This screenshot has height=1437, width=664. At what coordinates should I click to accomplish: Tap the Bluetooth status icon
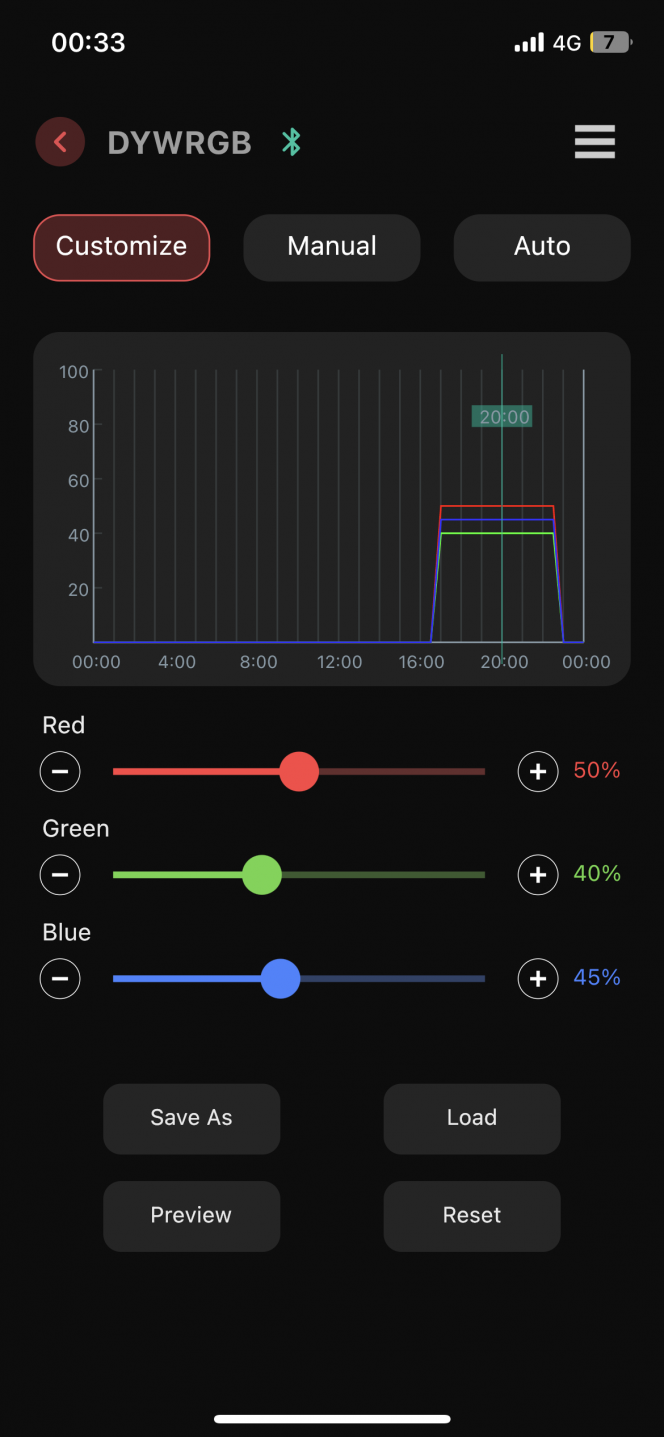pos(291,142)
